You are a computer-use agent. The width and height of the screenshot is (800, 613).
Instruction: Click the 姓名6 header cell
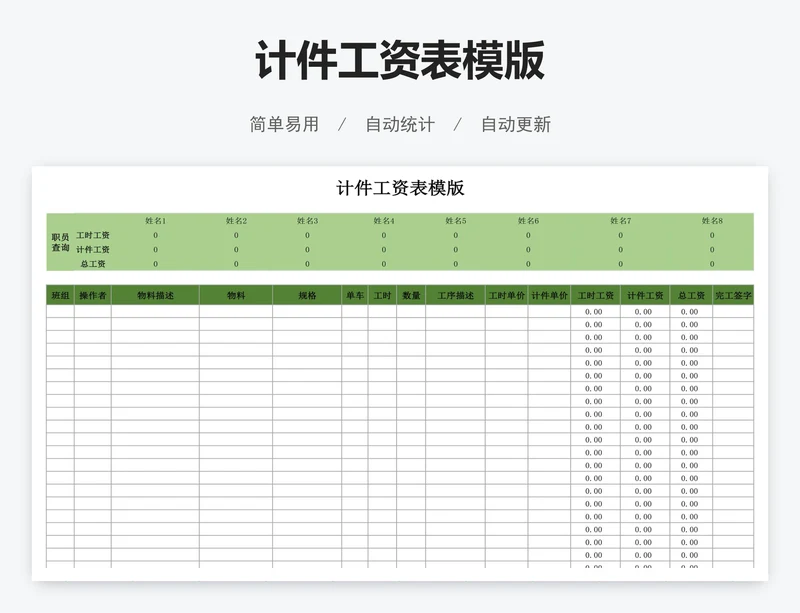[x=528, y=220]
